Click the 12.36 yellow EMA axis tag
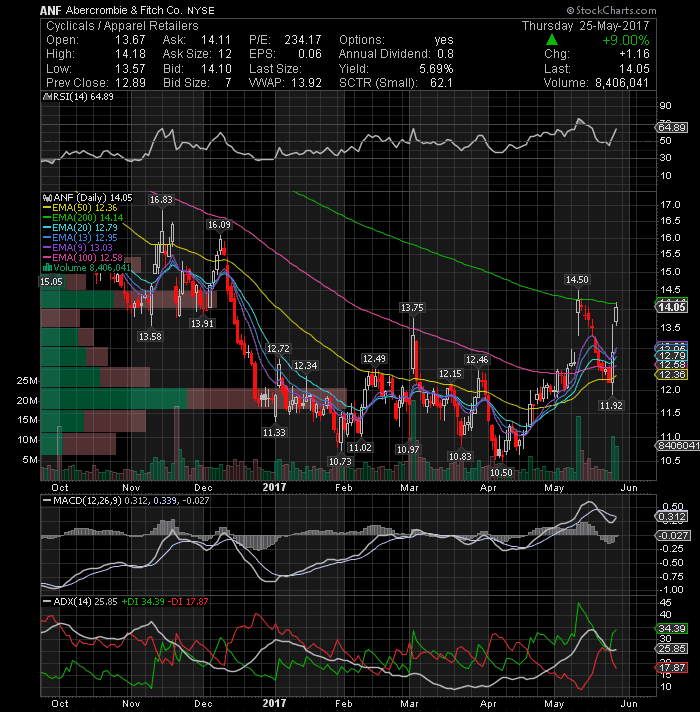Viewport: 700px width, 712px height. click(x=672, y=375)
